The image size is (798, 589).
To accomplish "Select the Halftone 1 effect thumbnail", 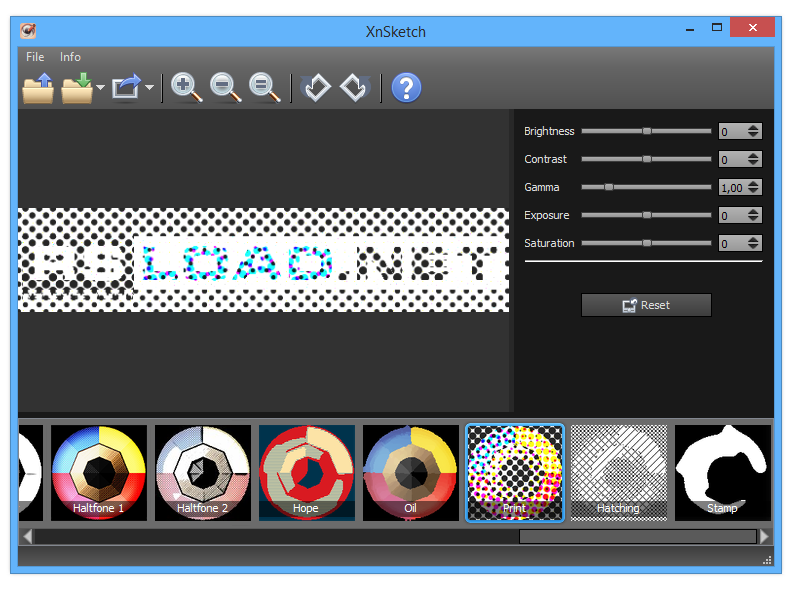I will coord(99,473).
